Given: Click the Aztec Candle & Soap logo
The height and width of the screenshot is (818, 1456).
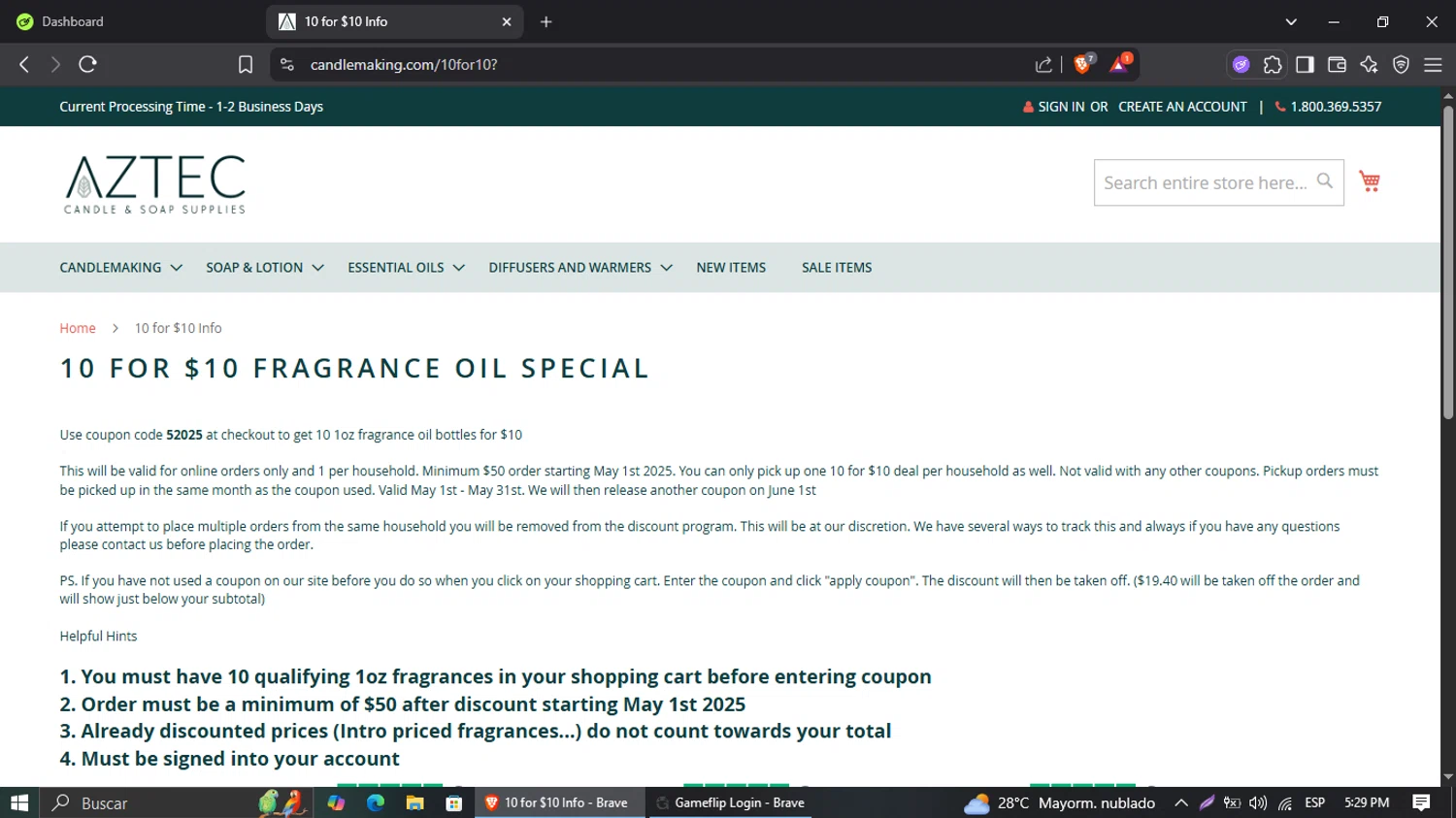Looking at the screenshot, I should [x=155, y=184].
